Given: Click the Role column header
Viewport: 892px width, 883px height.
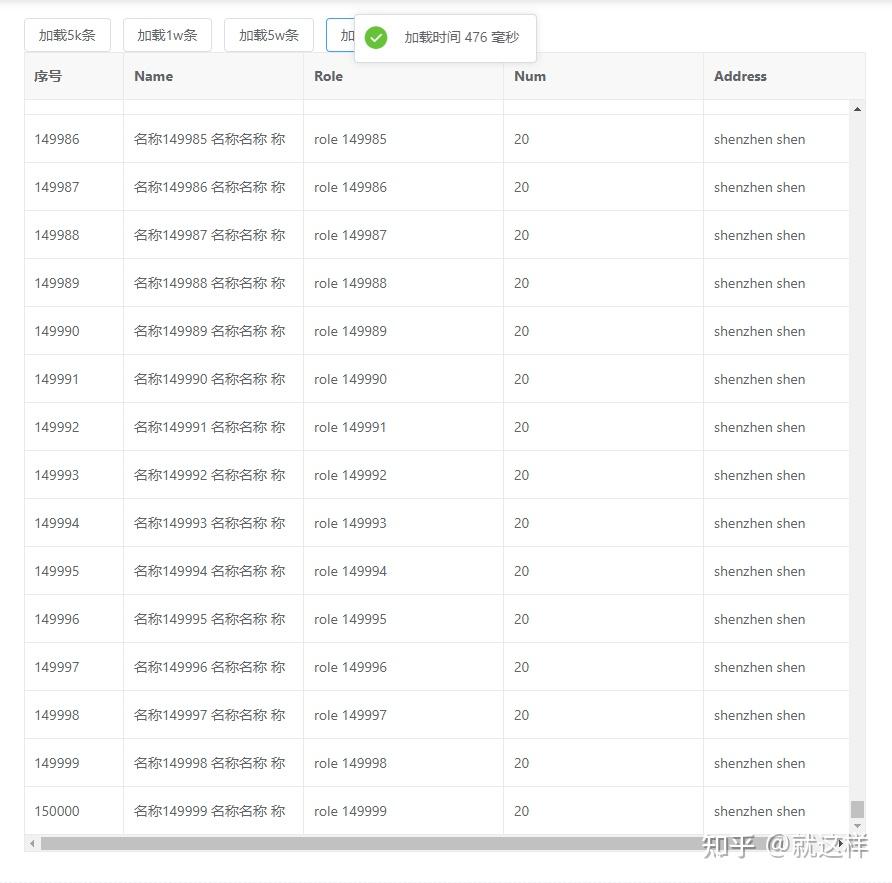Looking at the screenshot, I should pyautogui.click(x=328, y=76).
